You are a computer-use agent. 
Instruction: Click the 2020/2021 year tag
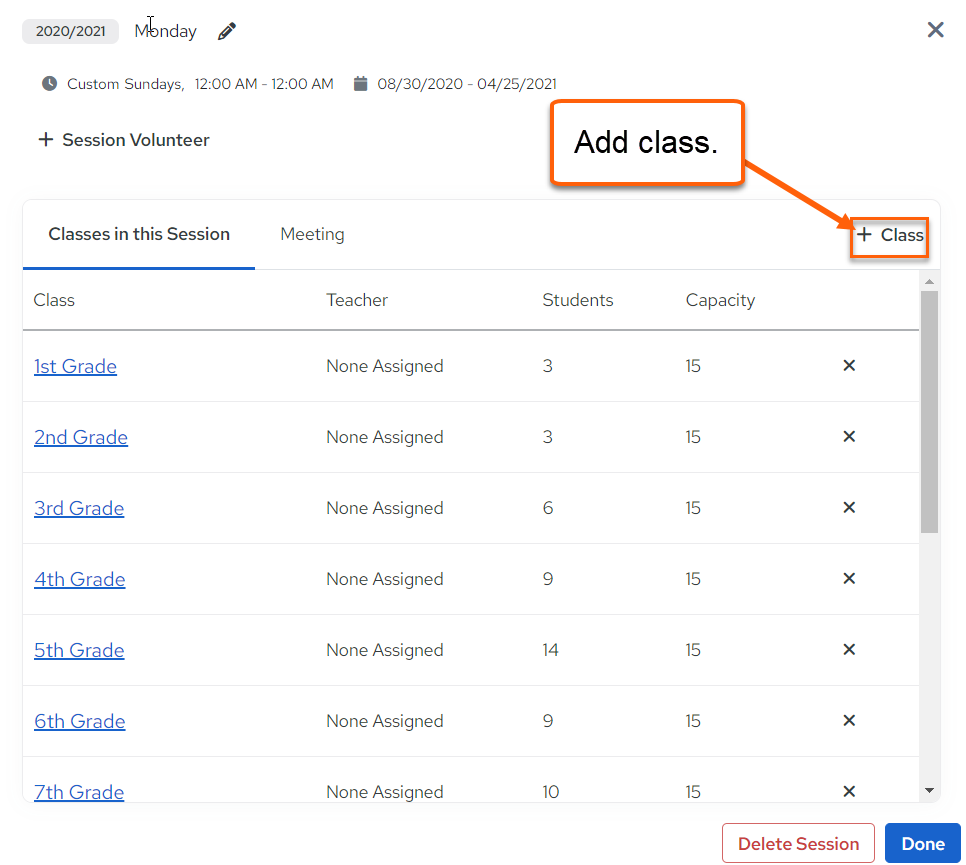70,31
